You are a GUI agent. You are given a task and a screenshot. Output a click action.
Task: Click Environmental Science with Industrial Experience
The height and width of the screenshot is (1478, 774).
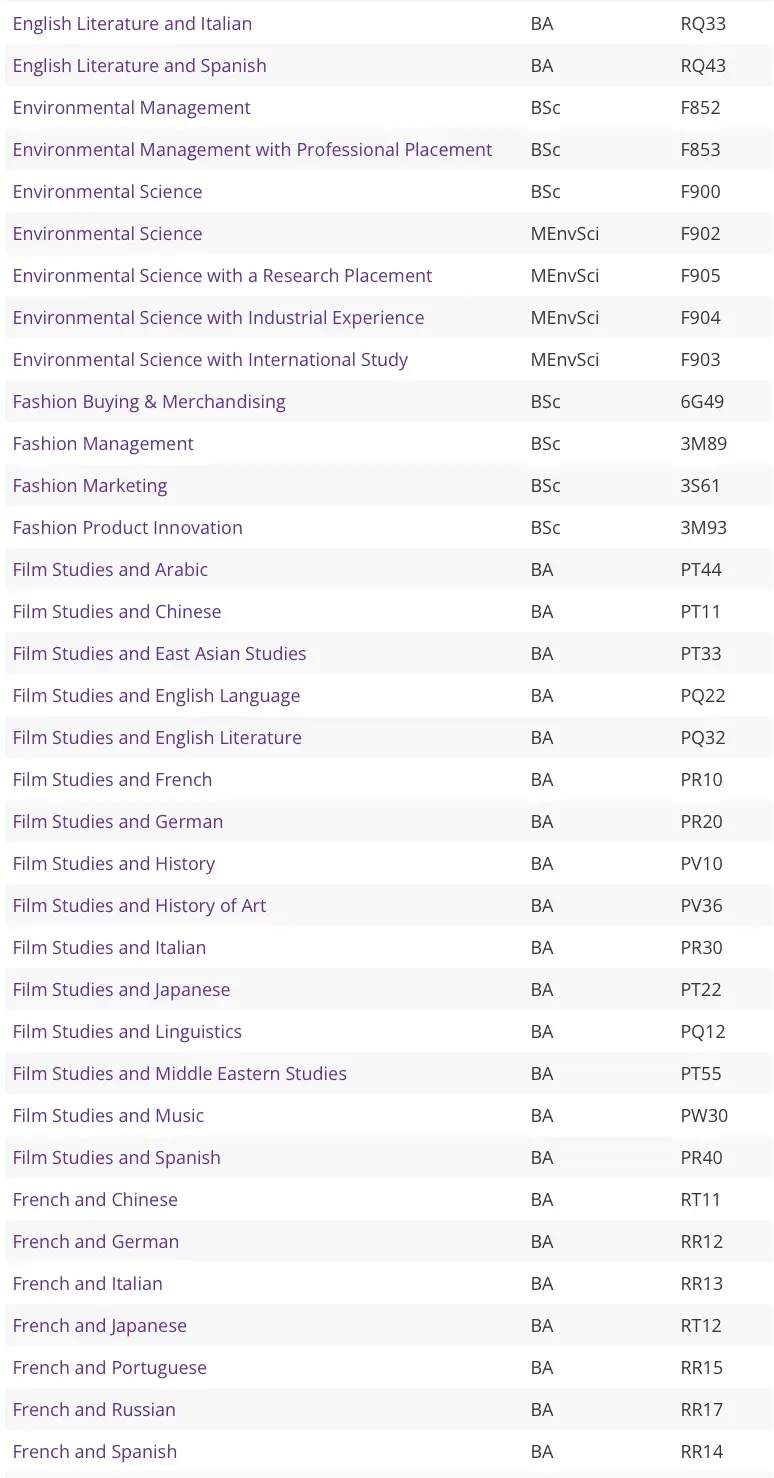(218, 318)
